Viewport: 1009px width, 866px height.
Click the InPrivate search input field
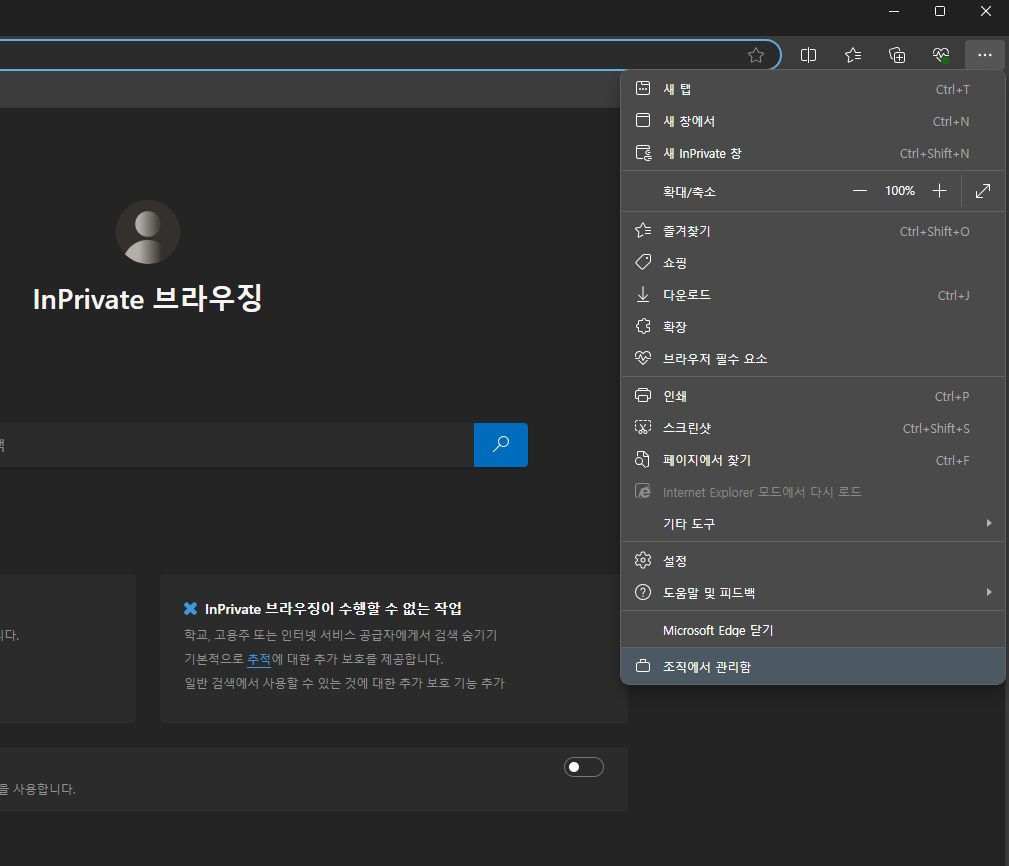click(x=237, y=445)
